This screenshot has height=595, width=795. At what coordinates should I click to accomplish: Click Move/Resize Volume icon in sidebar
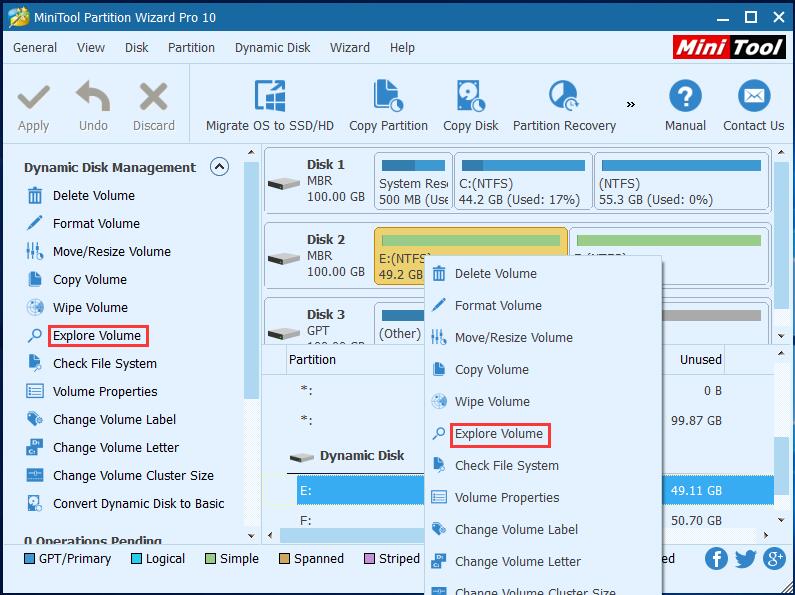(x=34, y=251)
